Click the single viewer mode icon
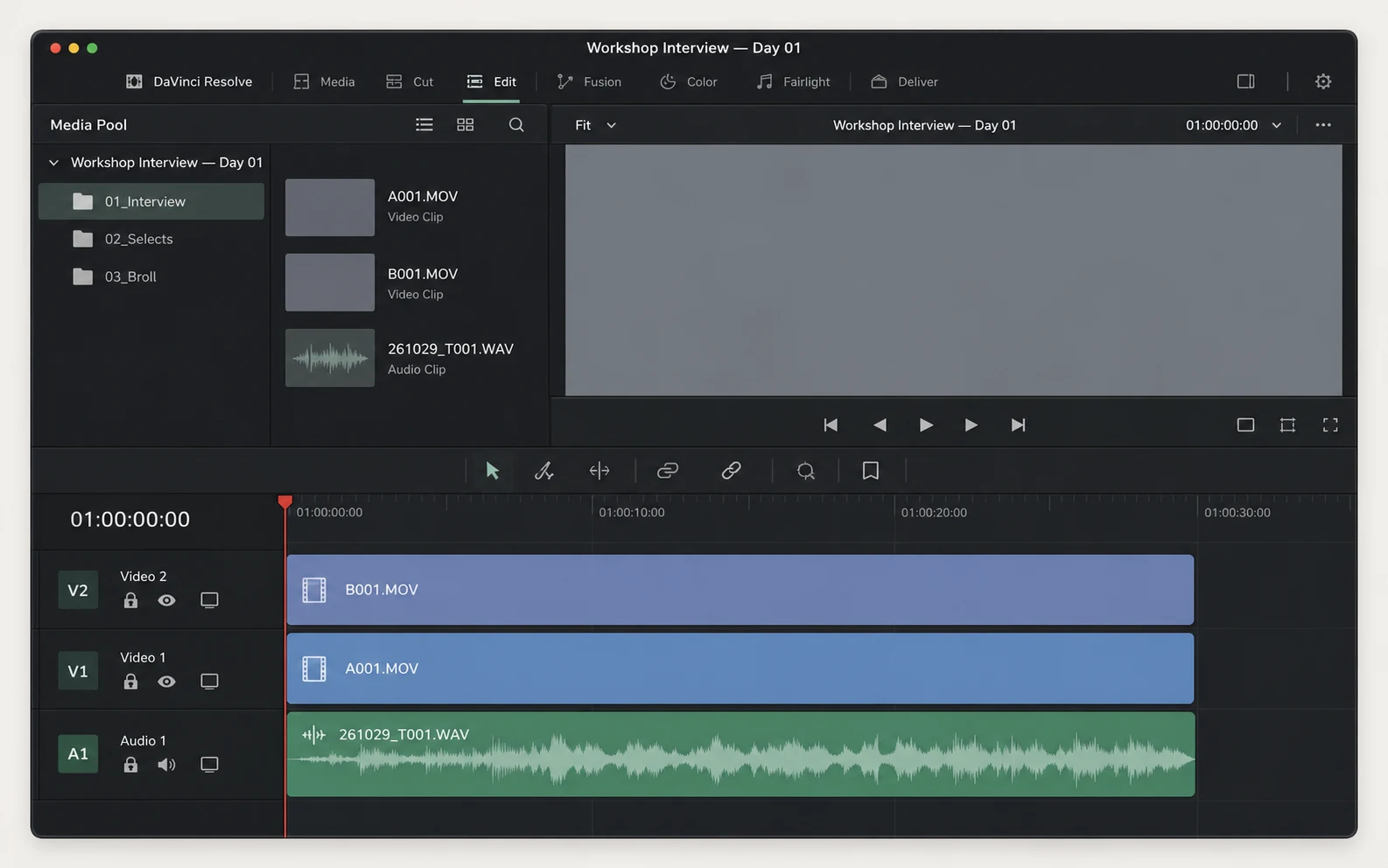 [1245, 425]
